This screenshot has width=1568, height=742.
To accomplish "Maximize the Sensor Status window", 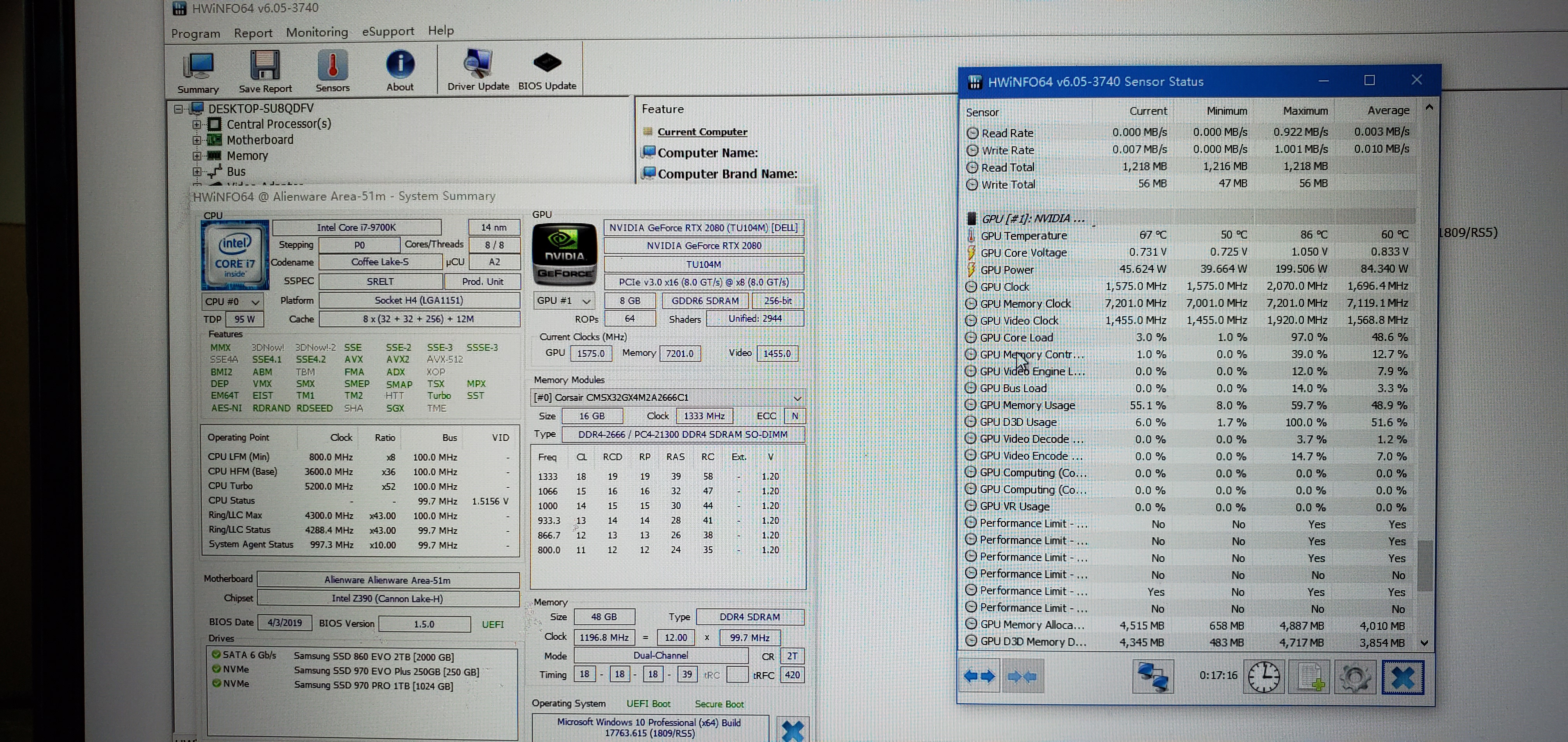I will pyautogui.click(x=1370, y=80).
